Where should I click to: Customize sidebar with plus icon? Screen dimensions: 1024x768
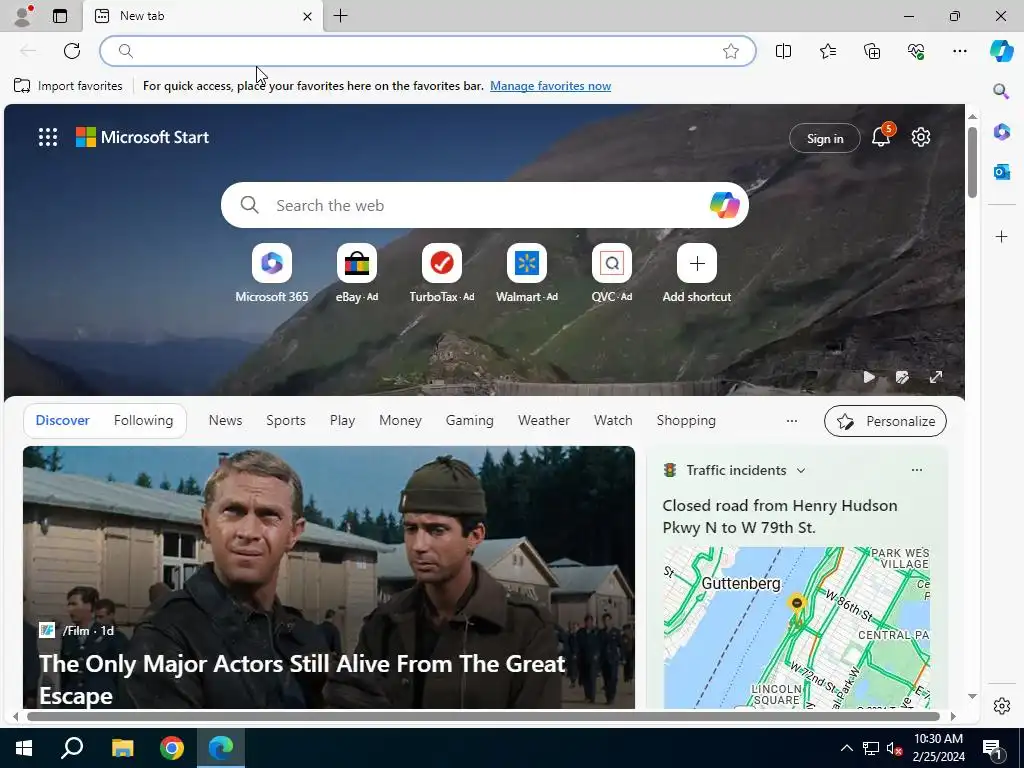click(x=1001, y=236)
